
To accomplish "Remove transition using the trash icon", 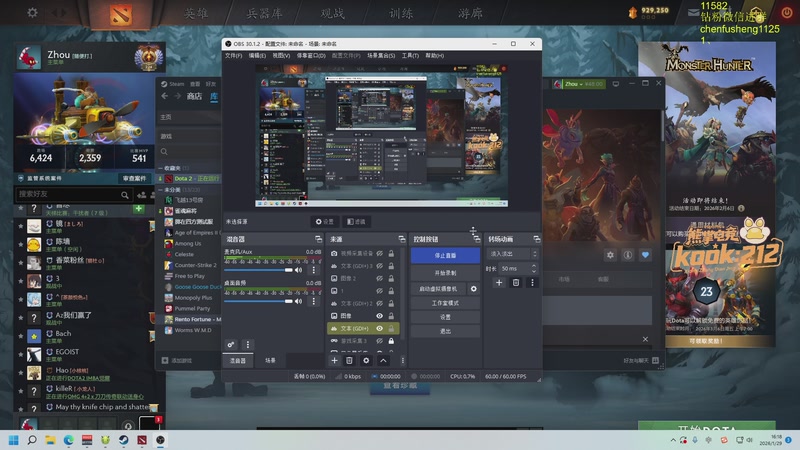I will (516, 282).
